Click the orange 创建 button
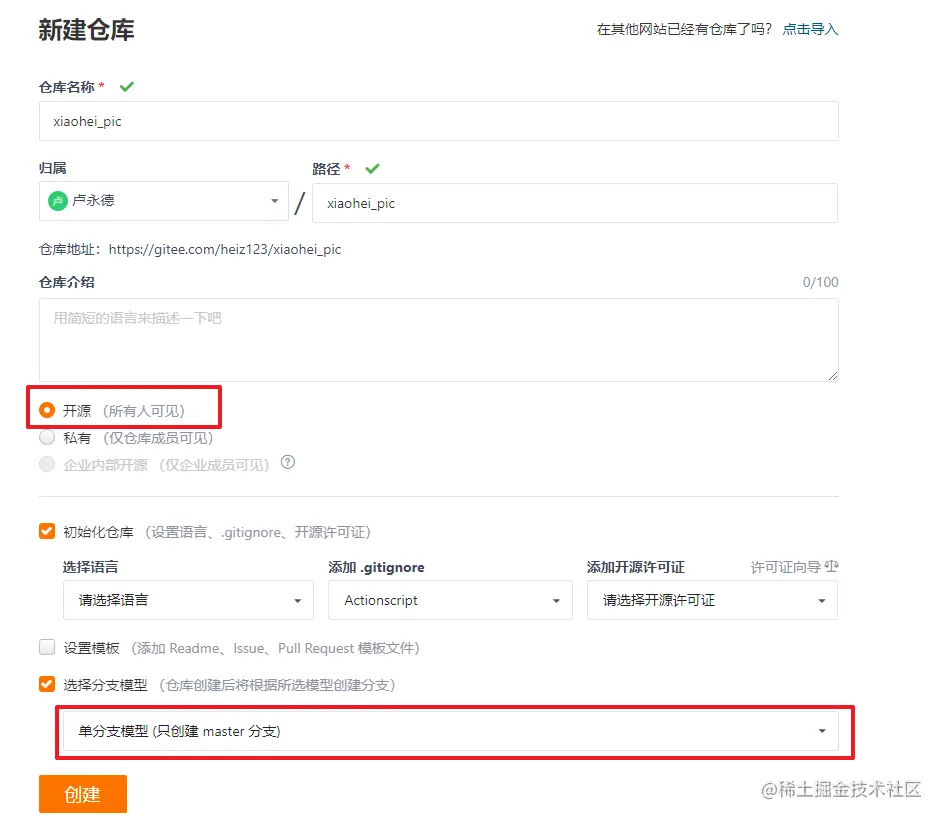This screenshot has height=822, width=944. [x=83, y=794]
